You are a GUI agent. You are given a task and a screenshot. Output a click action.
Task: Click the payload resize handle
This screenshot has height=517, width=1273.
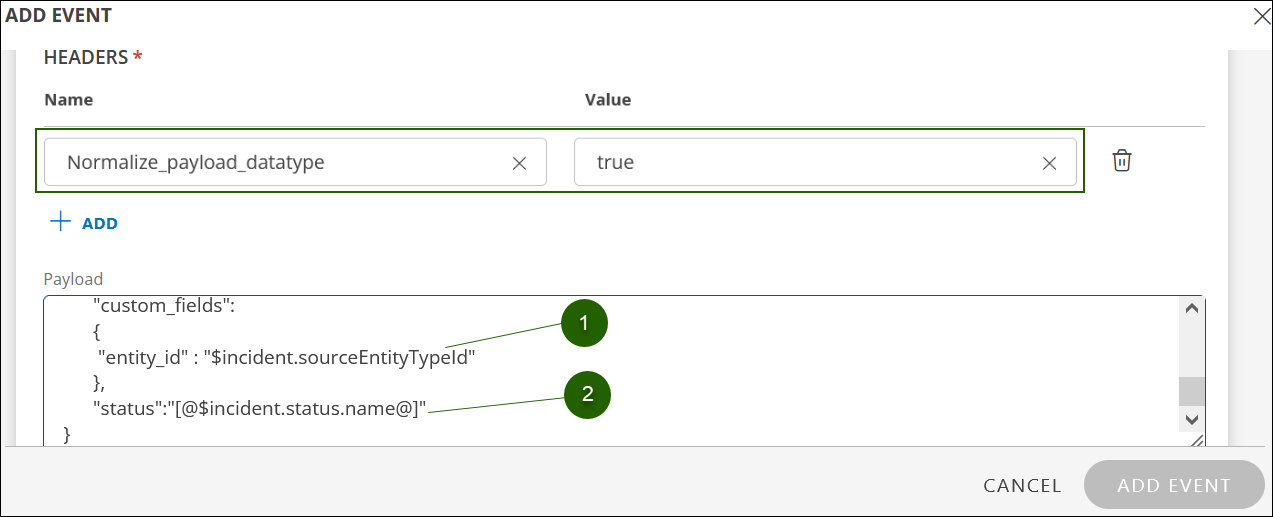click(x=1195, y=440)
